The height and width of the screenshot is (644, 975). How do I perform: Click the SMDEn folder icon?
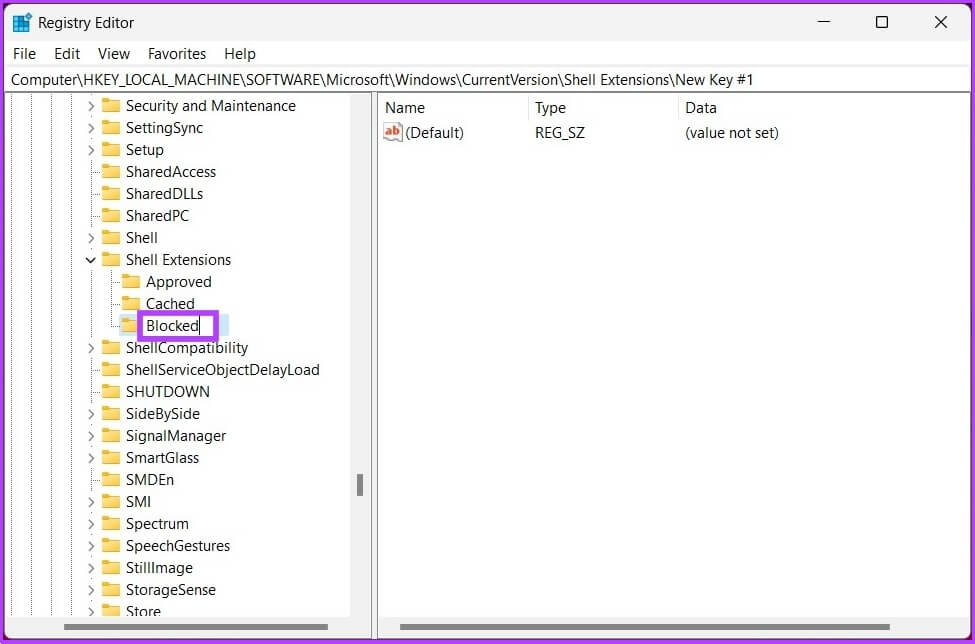111,480
